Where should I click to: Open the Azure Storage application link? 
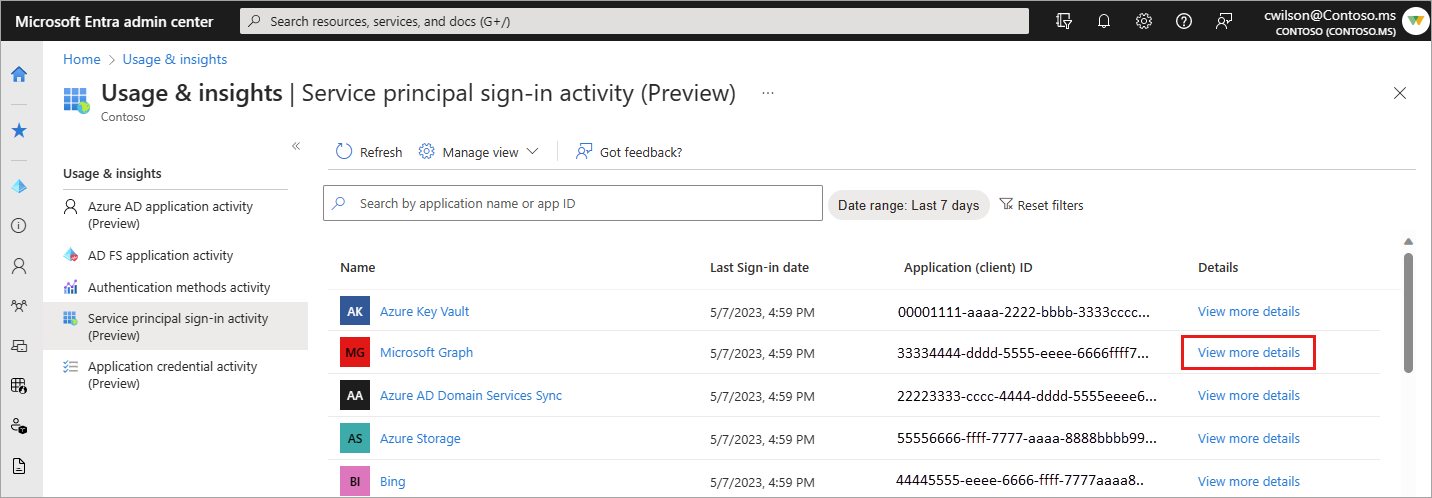[x=420, y=439]
